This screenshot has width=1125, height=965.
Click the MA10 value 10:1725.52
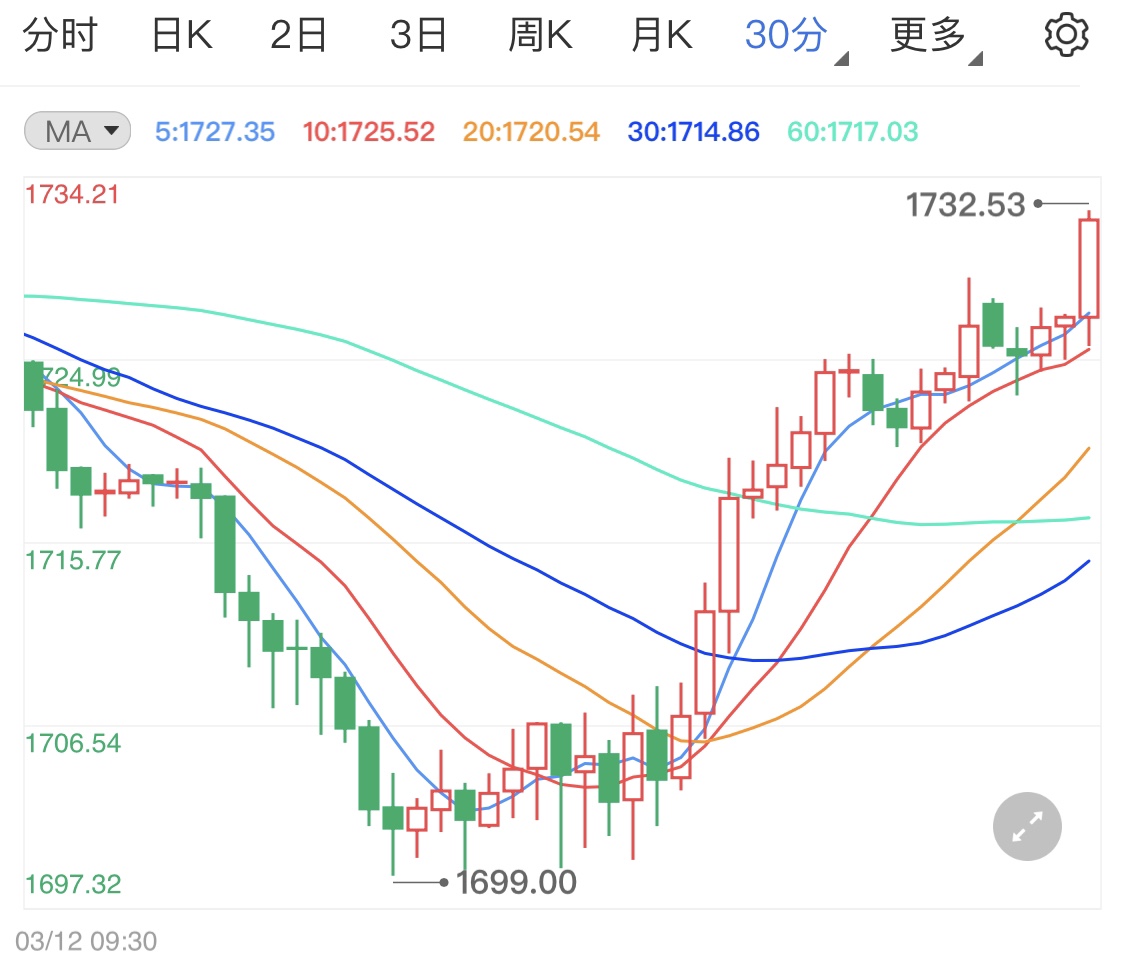(368, 132)
